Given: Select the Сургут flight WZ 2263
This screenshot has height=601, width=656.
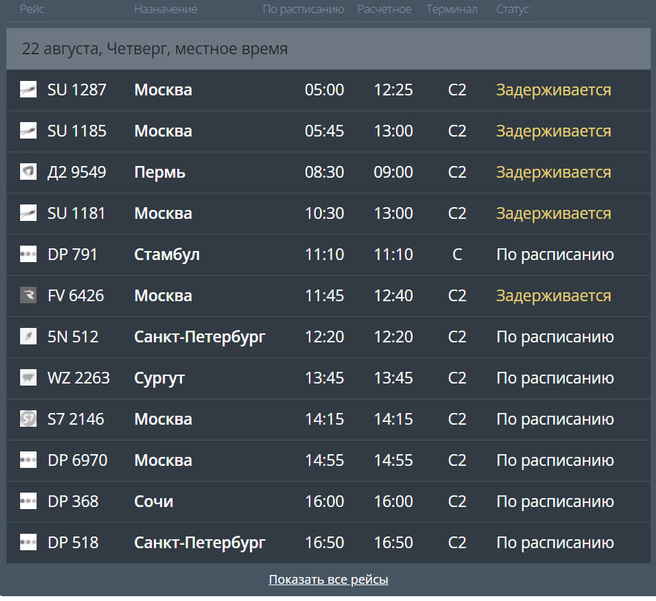Looking at the screenshot, I should [x=79, y=378].
